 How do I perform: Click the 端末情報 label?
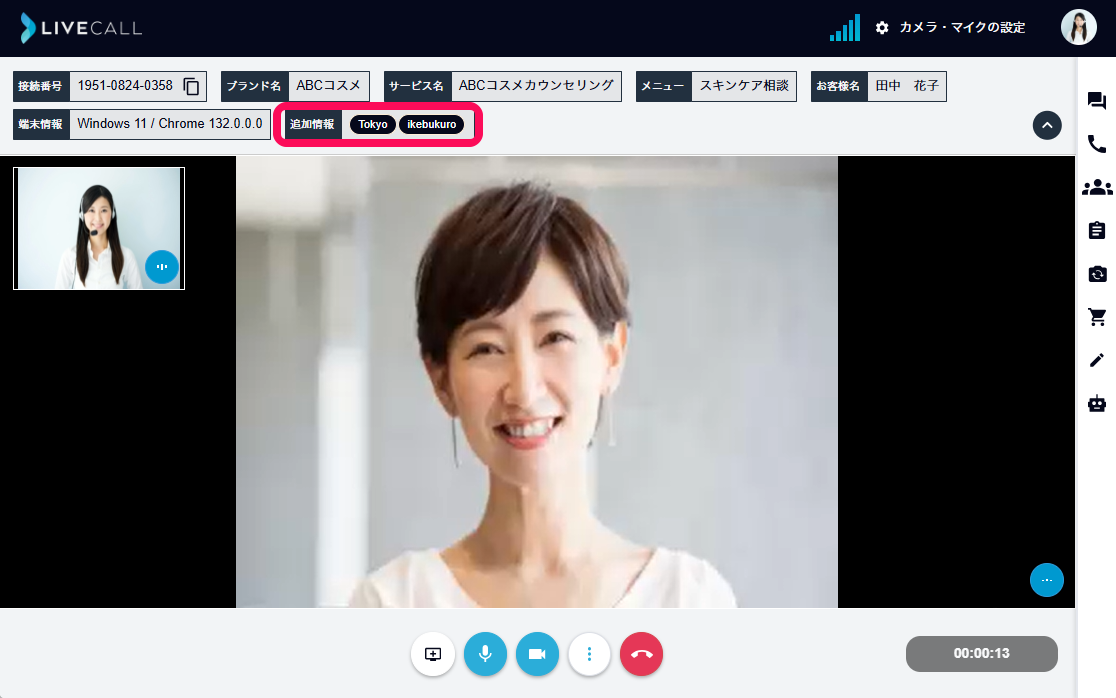pos(41,125)
